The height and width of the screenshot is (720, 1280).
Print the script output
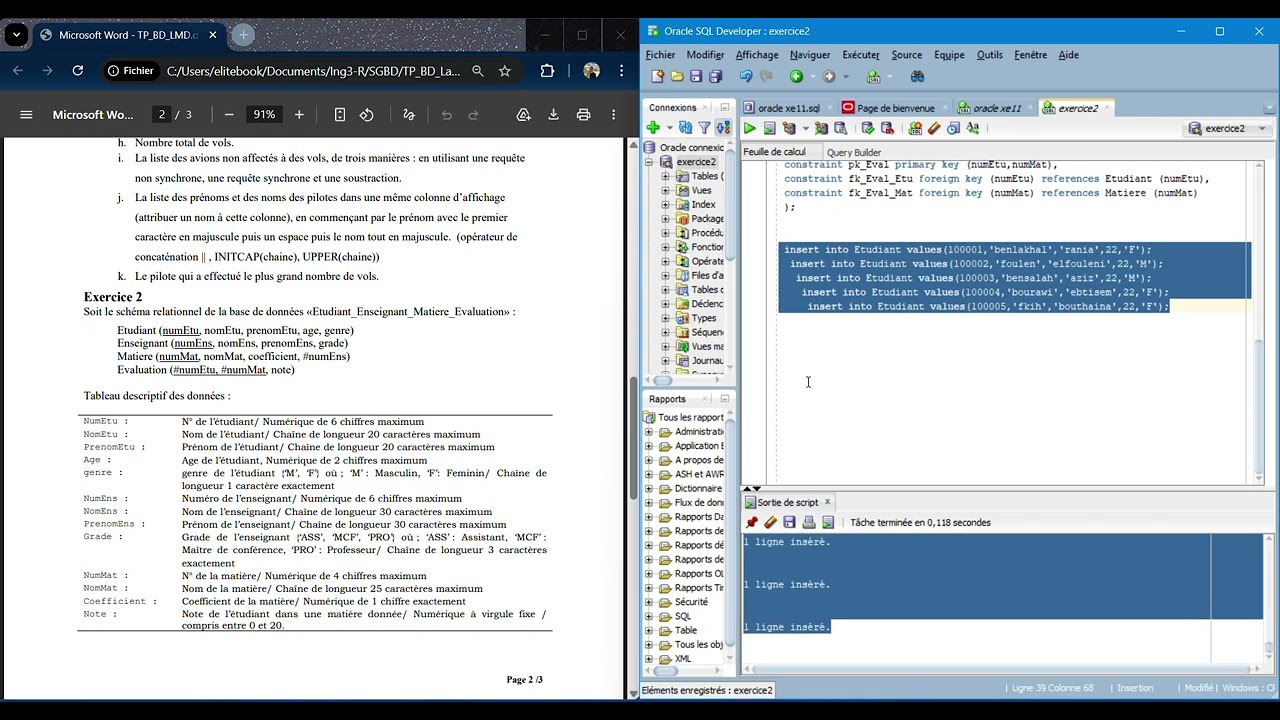809,522
